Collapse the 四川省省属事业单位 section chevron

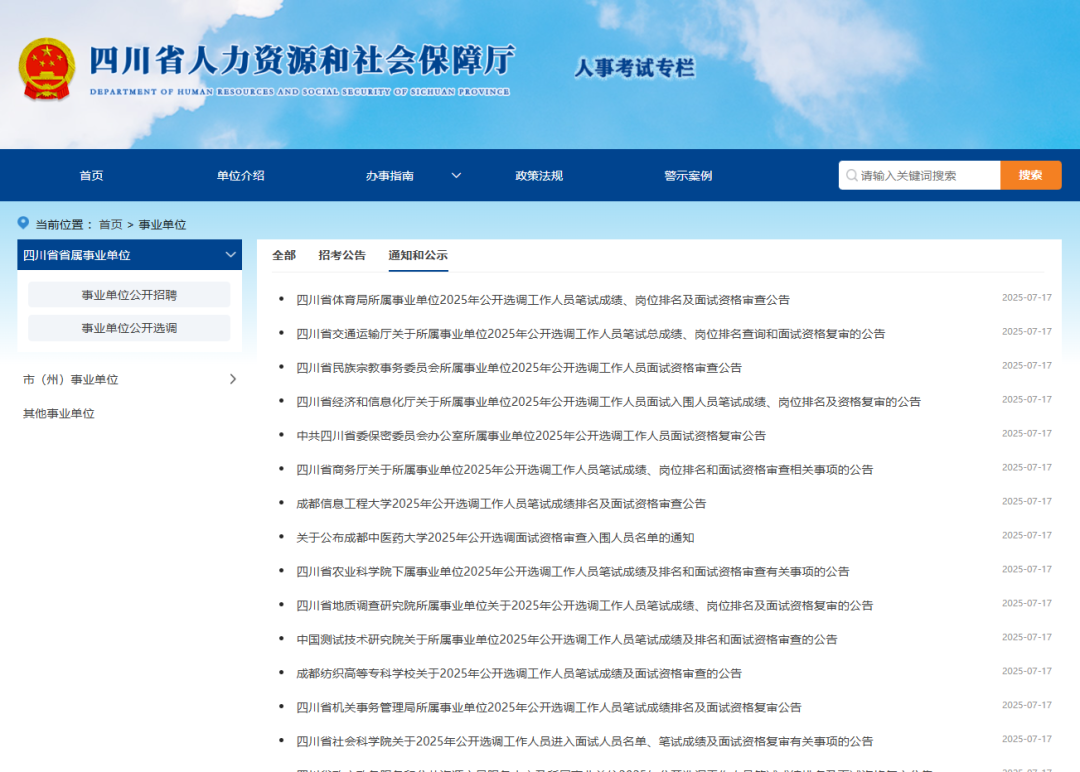(x=230, y=255)
